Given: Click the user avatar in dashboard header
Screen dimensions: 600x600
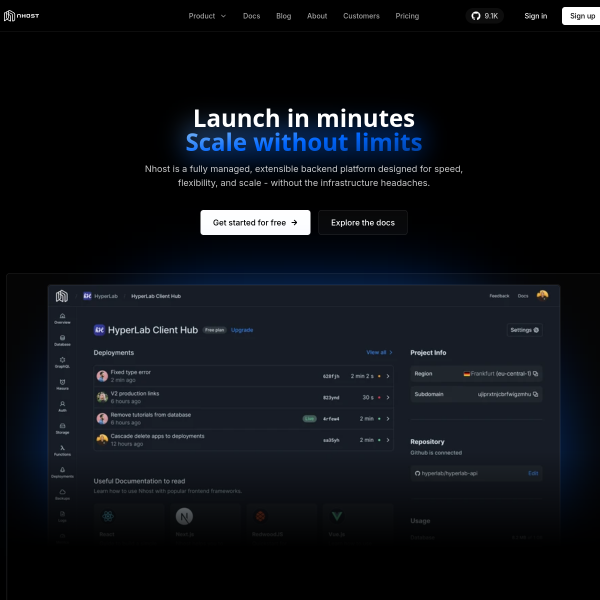Looking at the screenshot, I should coord(542,295).
